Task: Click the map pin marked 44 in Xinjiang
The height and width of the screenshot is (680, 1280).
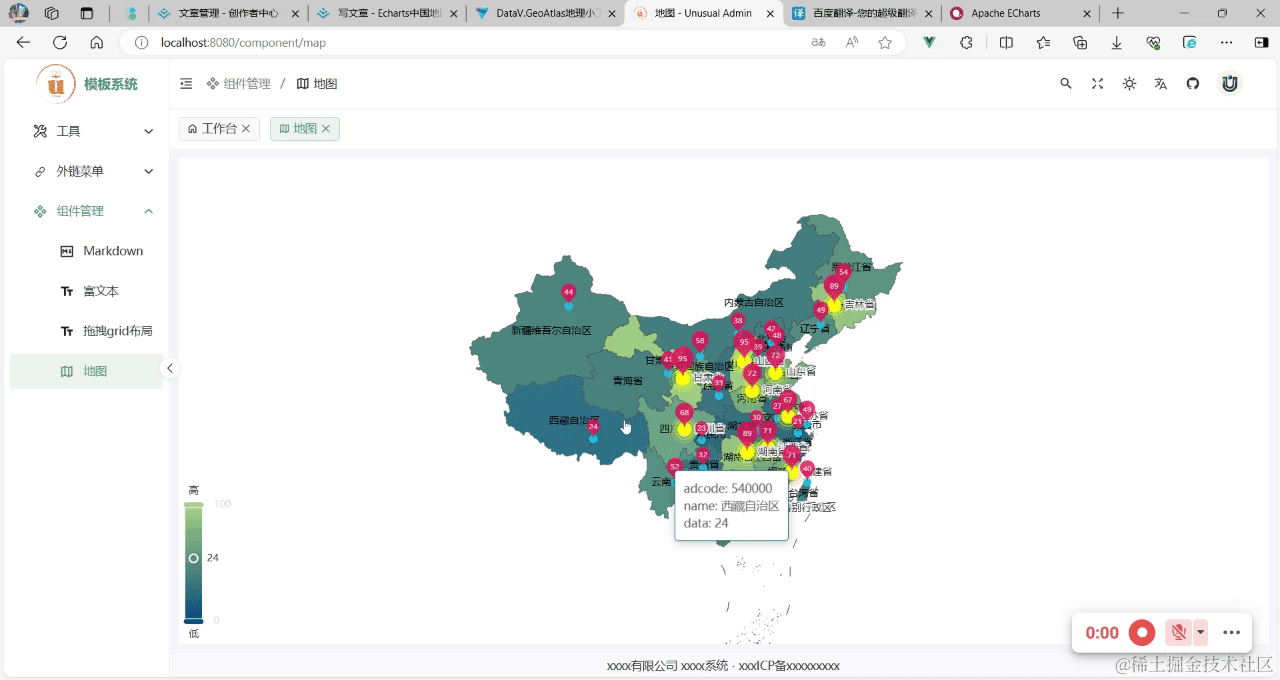Action: pos(568,293)
